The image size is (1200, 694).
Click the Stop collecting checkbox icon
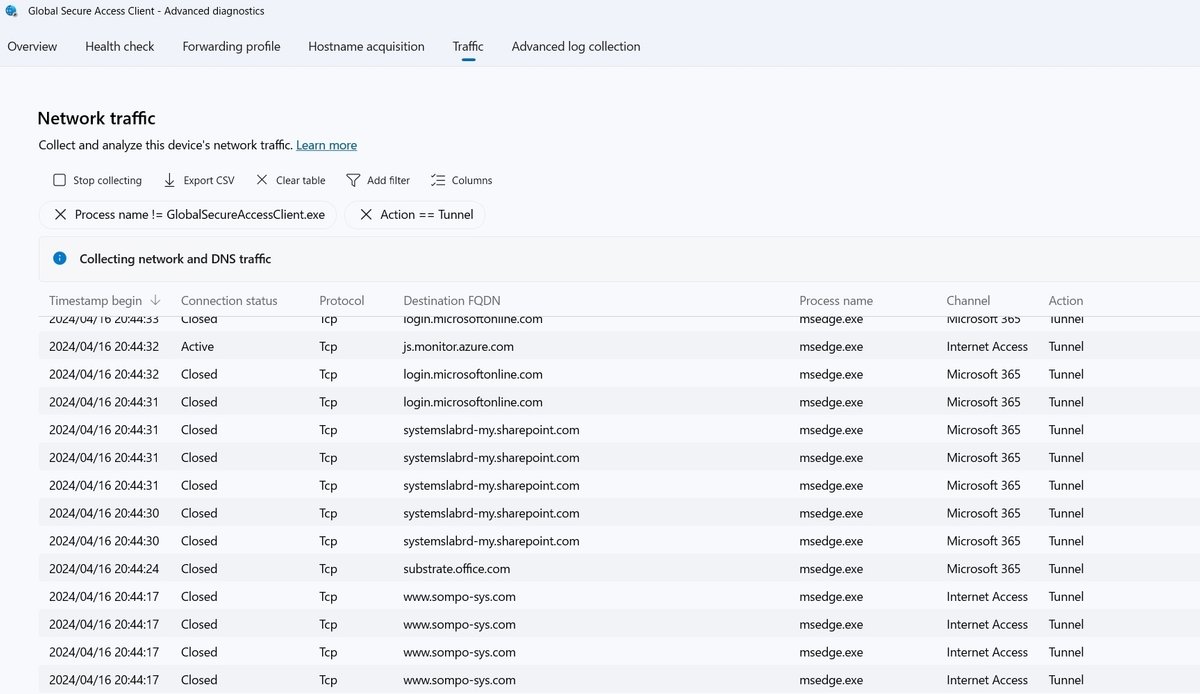click(x=59, y=180)
